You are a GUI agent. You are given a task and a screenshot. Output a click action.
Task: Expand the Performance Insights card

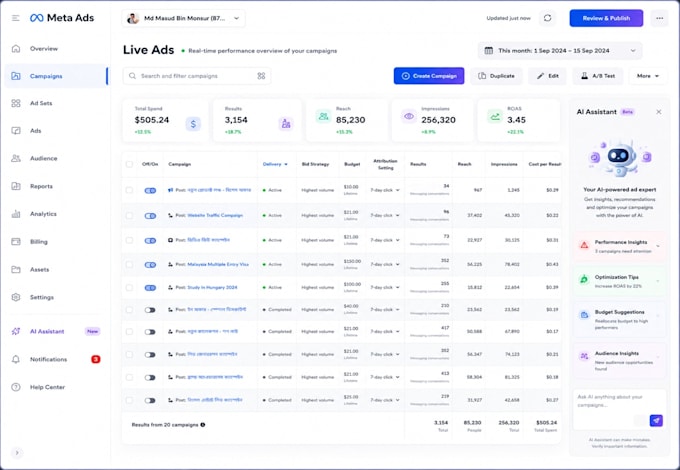620,246
